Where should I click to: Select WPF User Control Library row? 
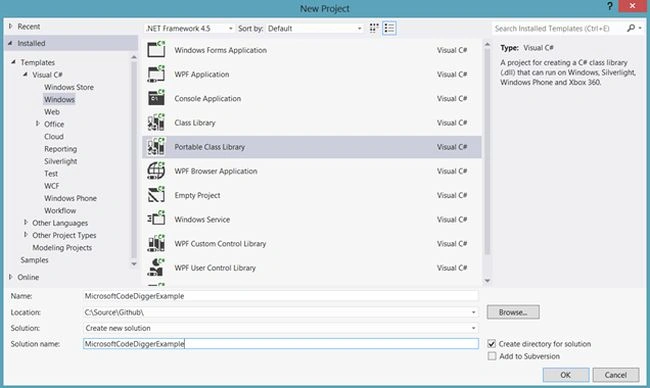pyautogui.click(x=312, y=268)
